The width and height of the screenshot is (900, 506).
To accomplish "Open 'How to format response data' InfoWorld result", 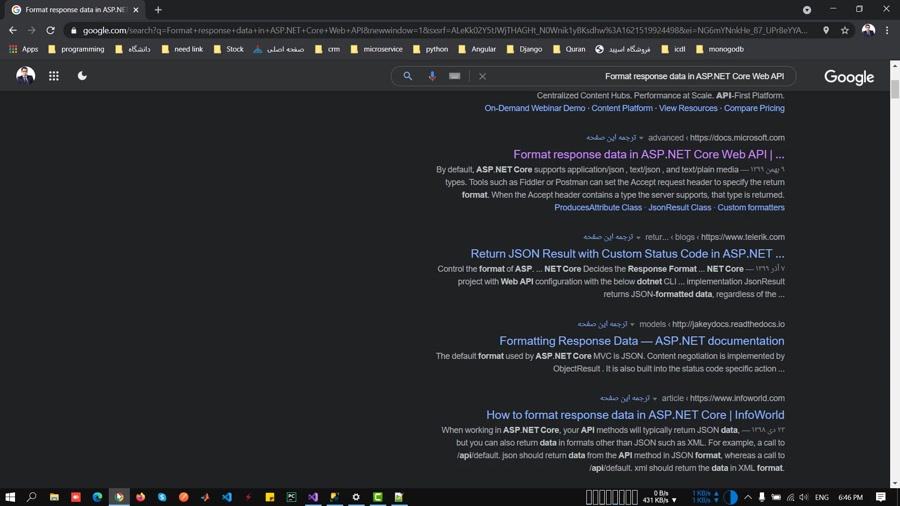I will 635,415.
